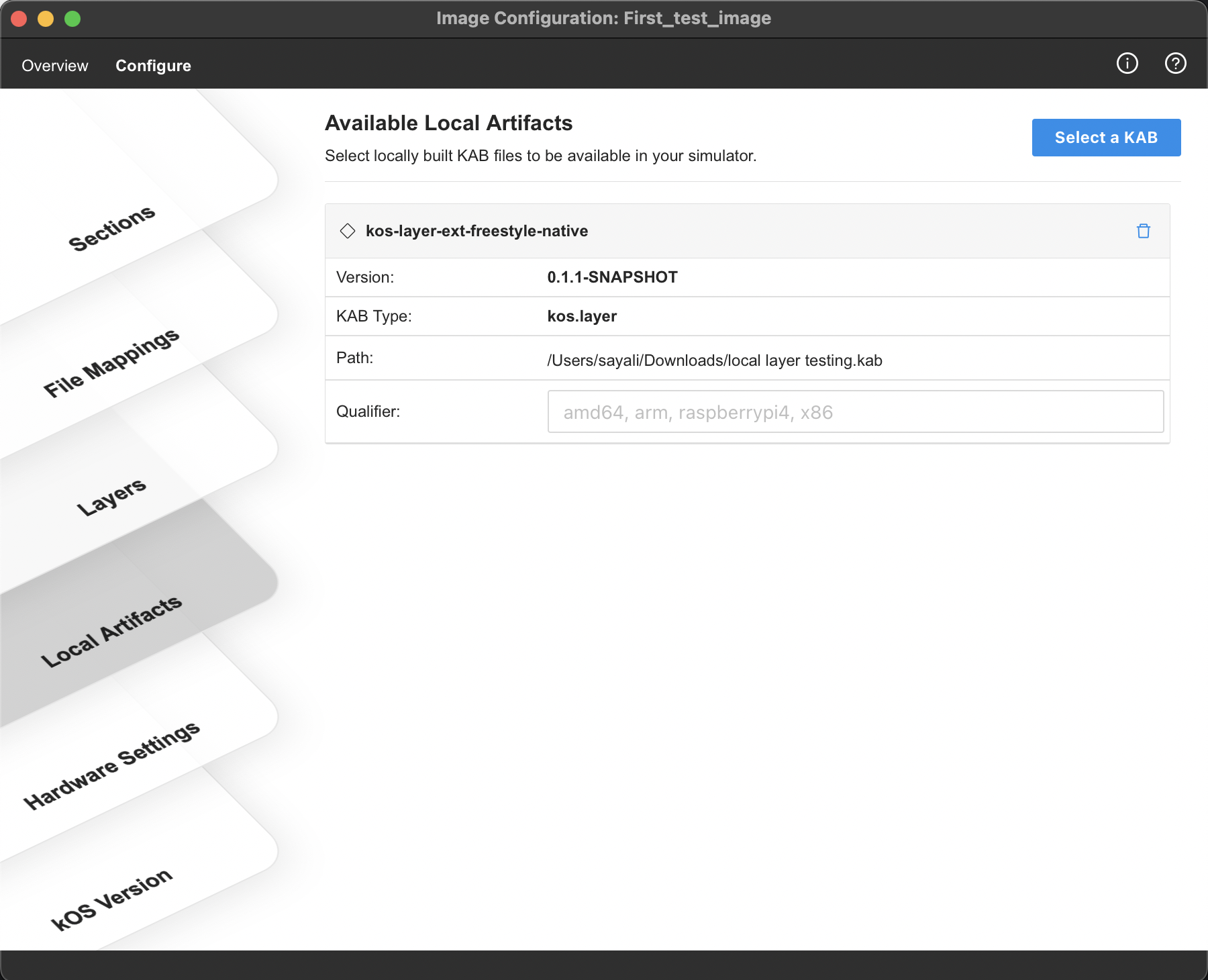The image size is (1208, 980).
Task: Open the kOS Version card
Action: [111, 900]
